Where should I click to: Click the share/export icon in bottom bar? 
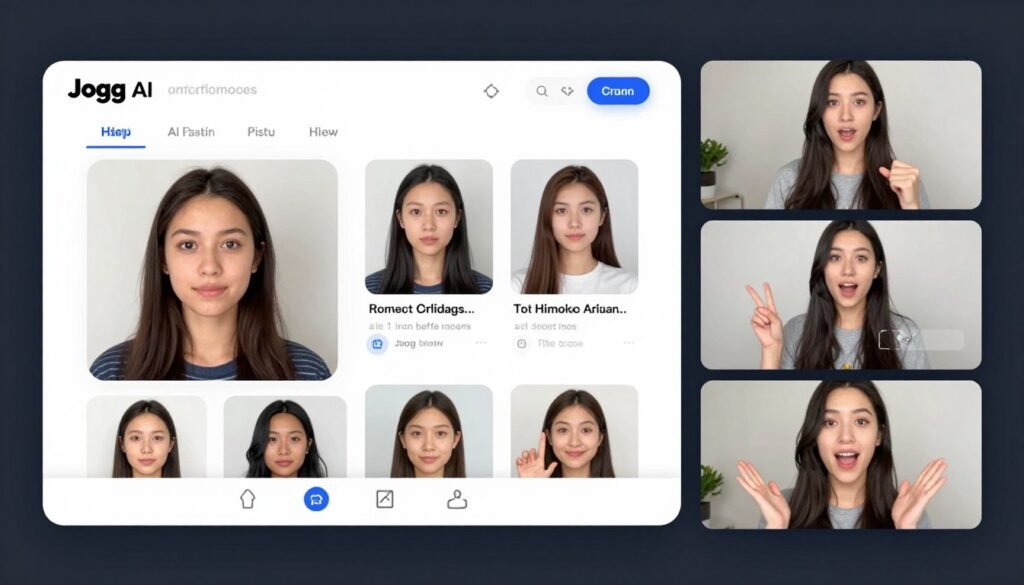[x=383, y=498]
